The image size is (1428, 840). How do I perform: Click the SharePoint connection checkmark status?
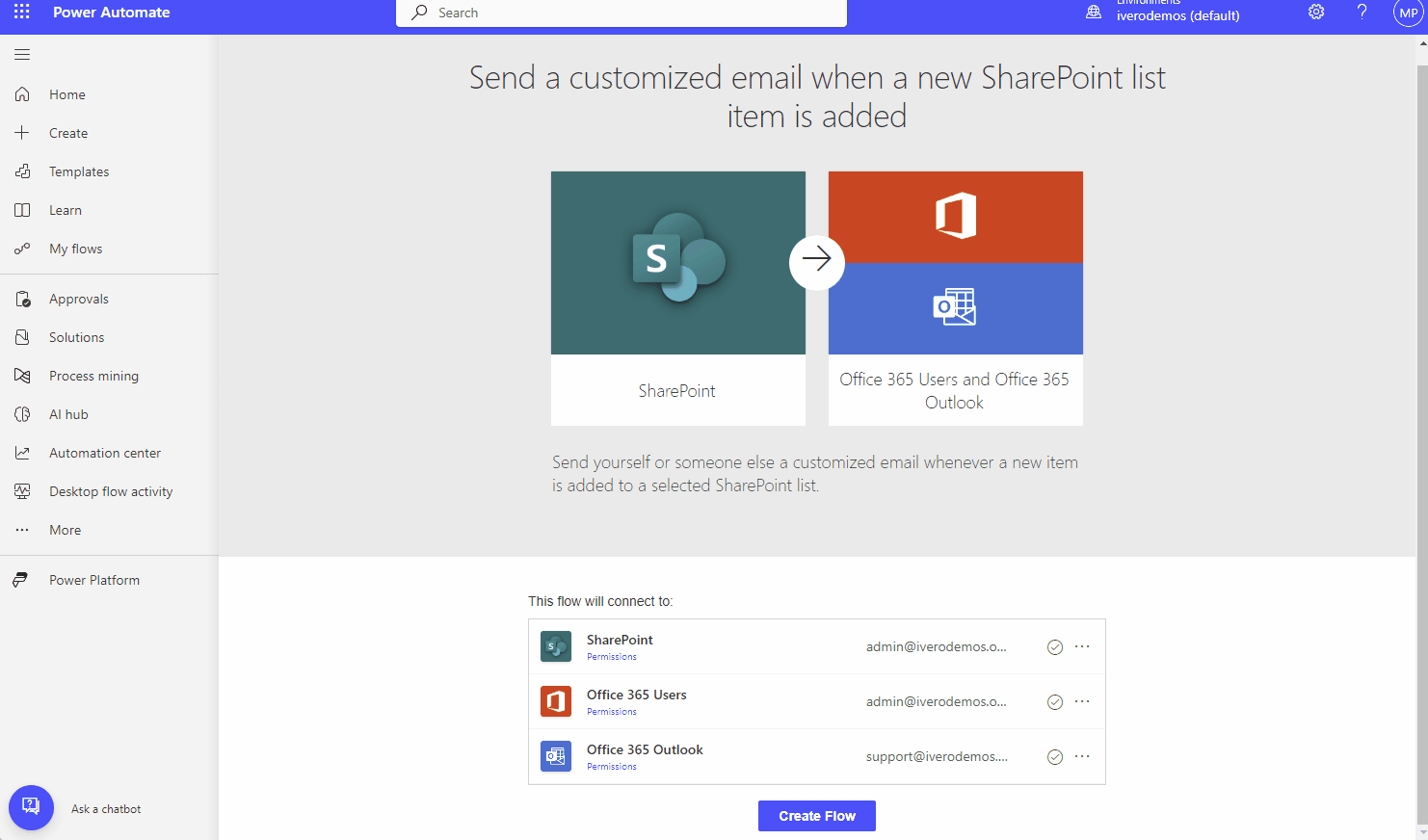click(1055, 647)
